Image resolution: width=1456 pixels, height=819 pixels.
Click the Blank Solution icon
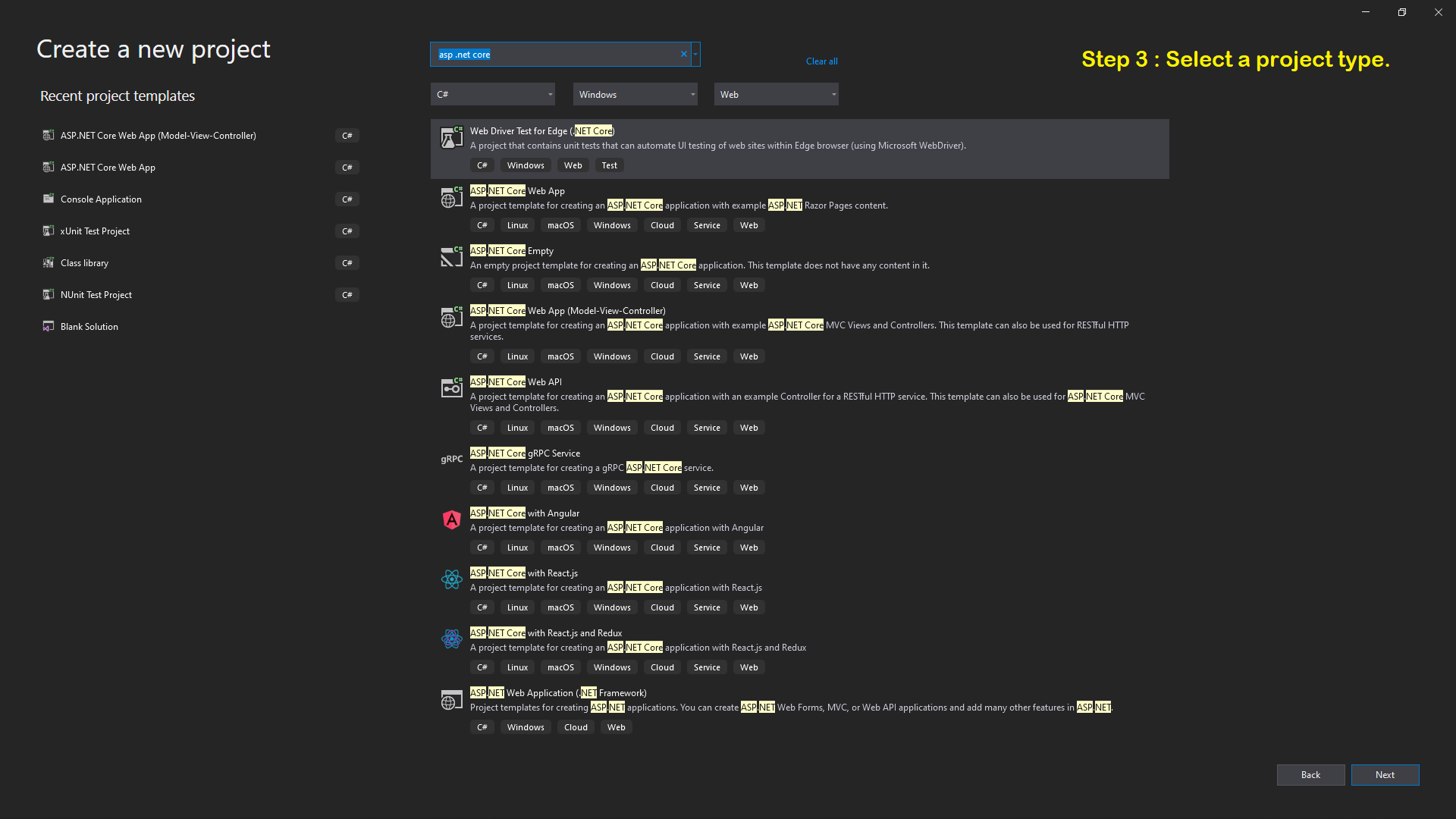point(48,326)
